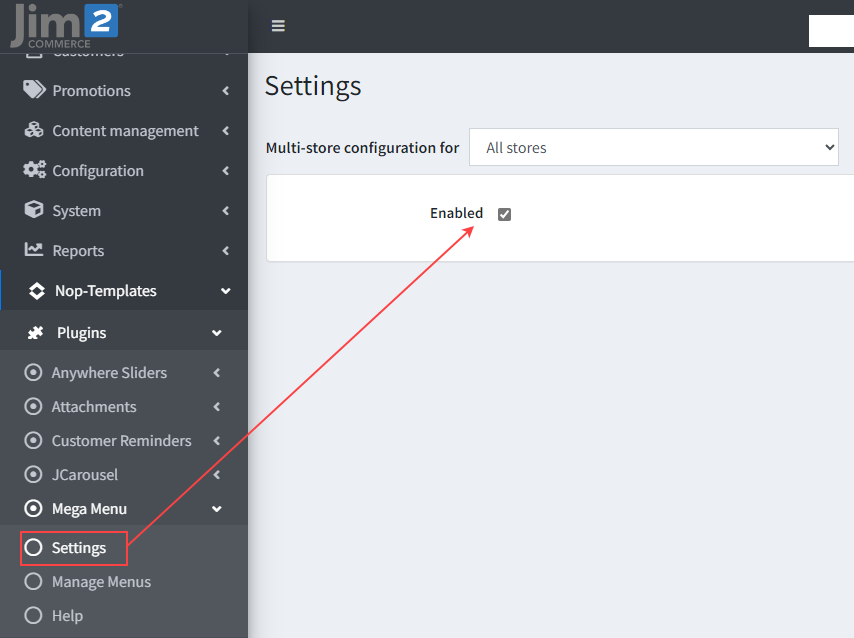Click the Configuration gears icon
Image resolution: width=854 pixels, height=638 pixels.
click(35, 170)
